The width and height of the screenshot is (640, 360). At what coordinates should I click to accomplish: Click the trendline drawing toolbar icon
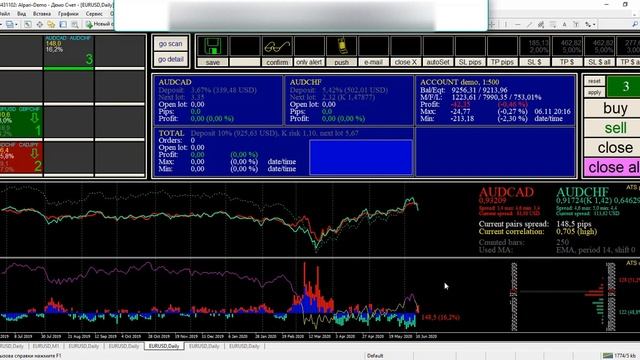pyautogui.click(x=529, y=24)
